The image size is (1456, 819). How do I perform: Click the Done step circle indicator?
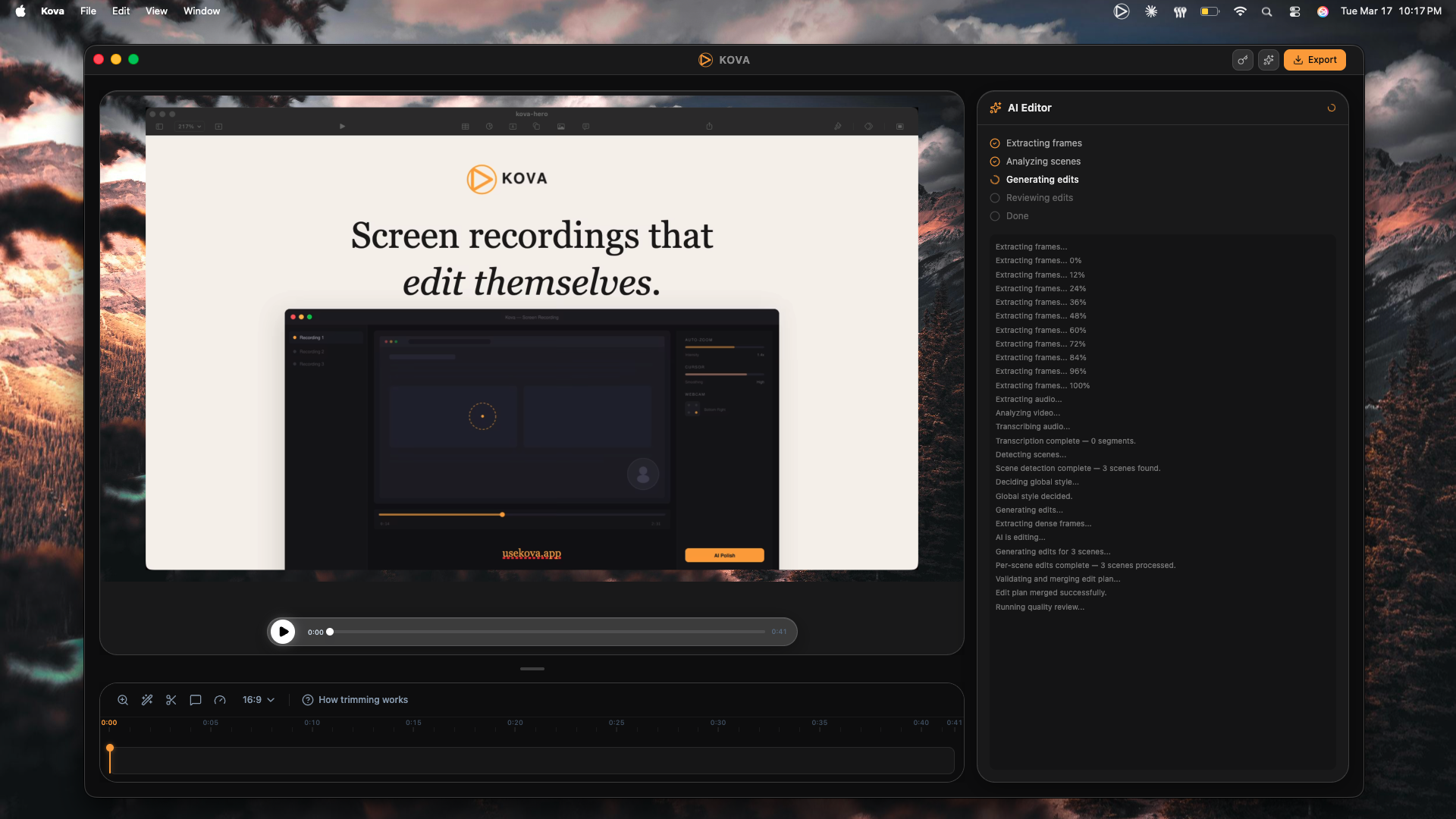coord(995,216)
